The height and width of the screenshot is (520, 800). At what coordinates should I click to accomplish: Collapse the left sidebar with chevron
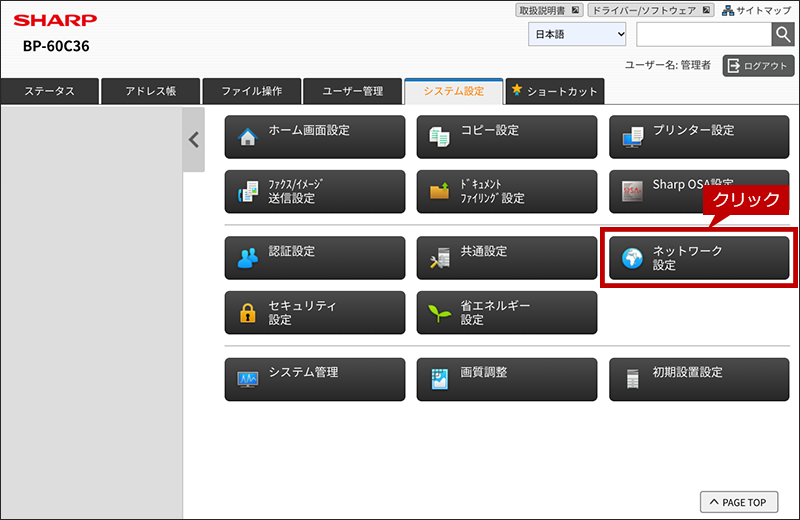click(x=194, y=139)
